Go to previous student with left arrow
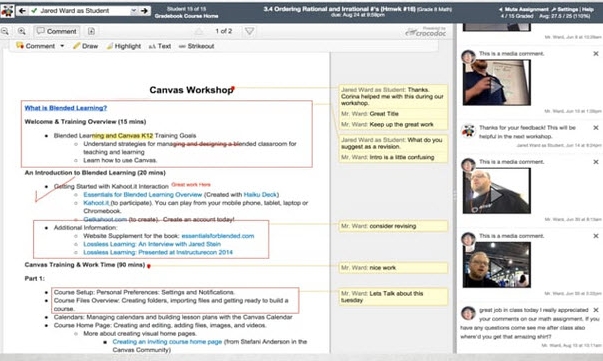The image size is (603, 361). point(22,11)
